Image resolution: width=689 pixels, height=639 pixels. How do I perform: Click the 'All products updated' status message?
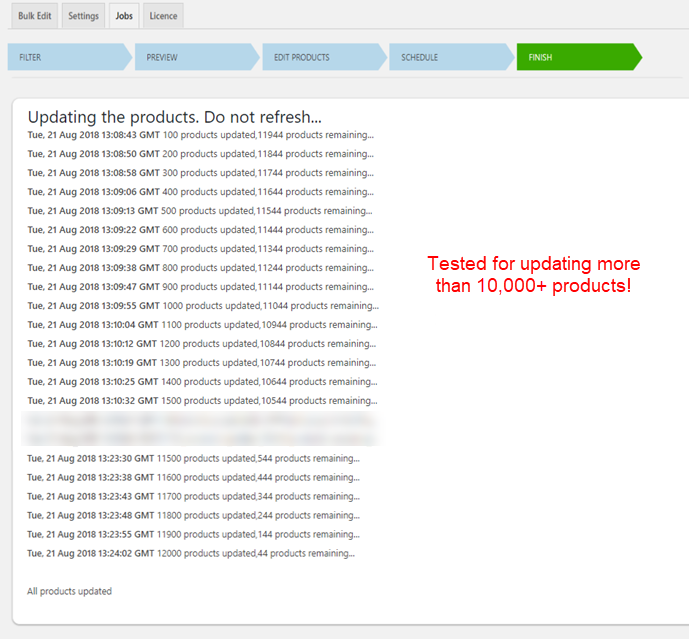[69, 591]
